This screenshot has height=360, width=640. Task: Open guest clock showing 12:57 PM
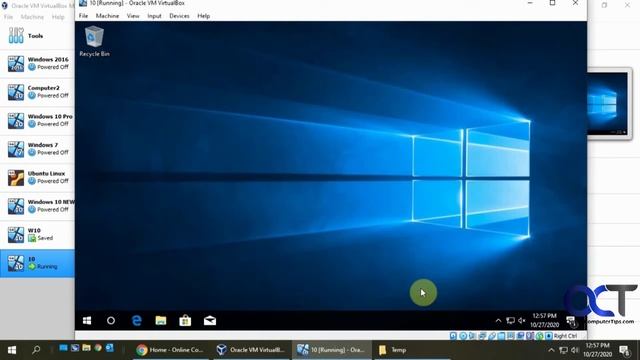tap(544, 320)
